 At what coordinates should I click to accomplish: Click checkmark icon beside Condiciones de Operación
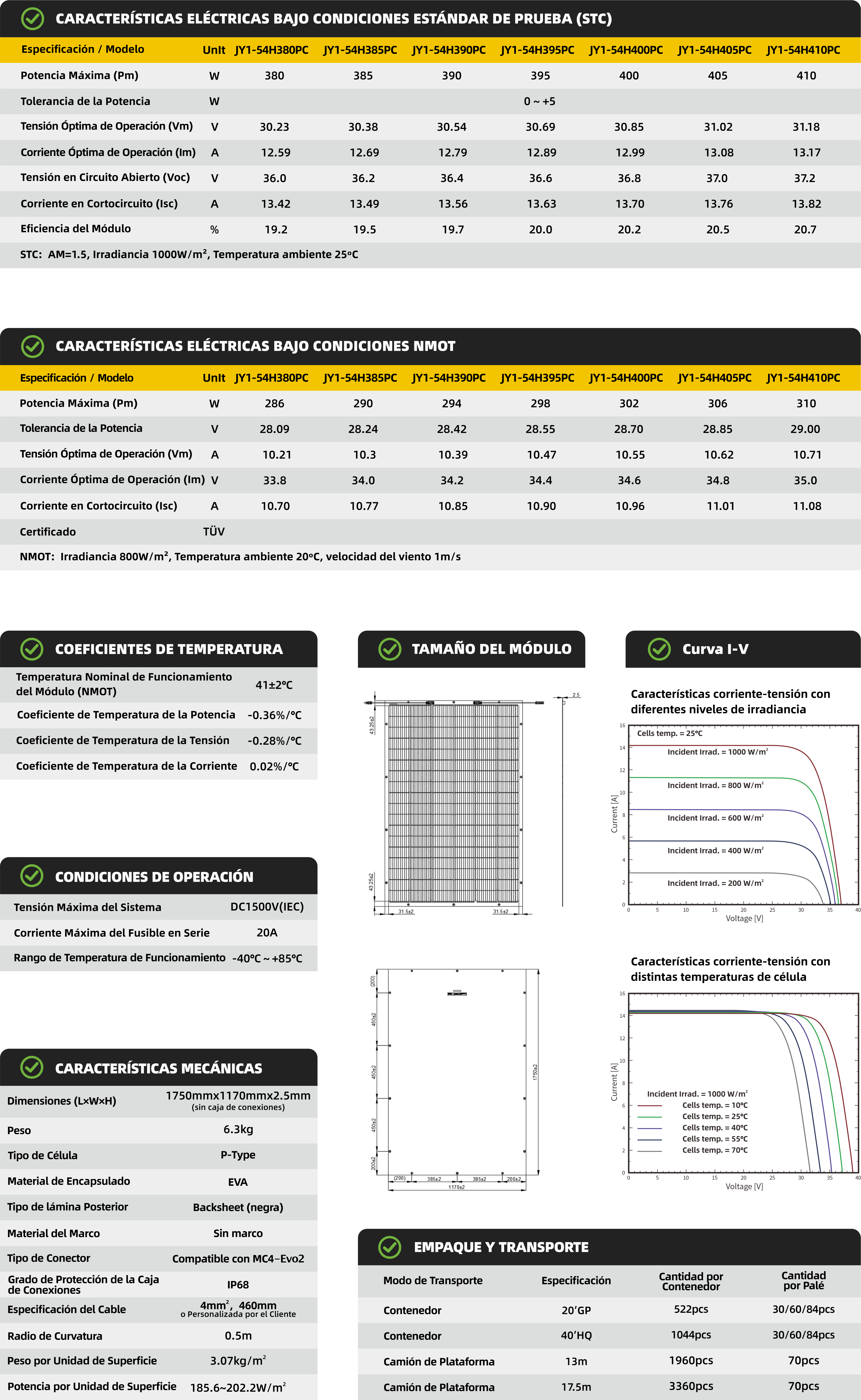[32, 876]
